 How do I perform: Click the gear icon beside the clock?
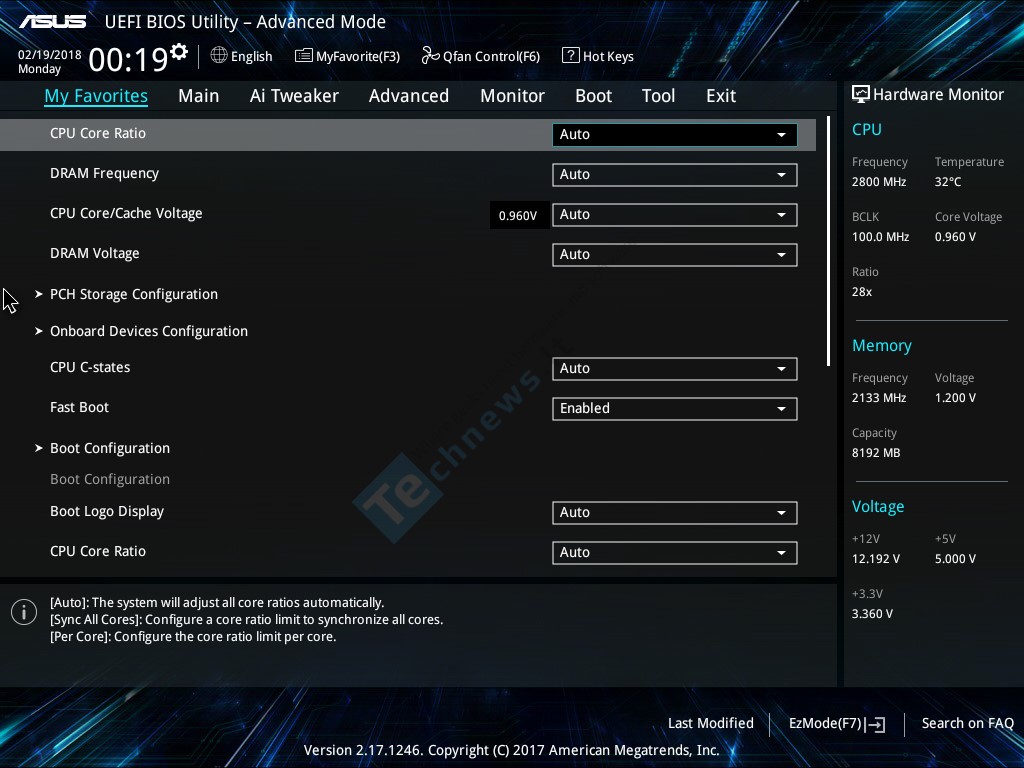(179, 51)
